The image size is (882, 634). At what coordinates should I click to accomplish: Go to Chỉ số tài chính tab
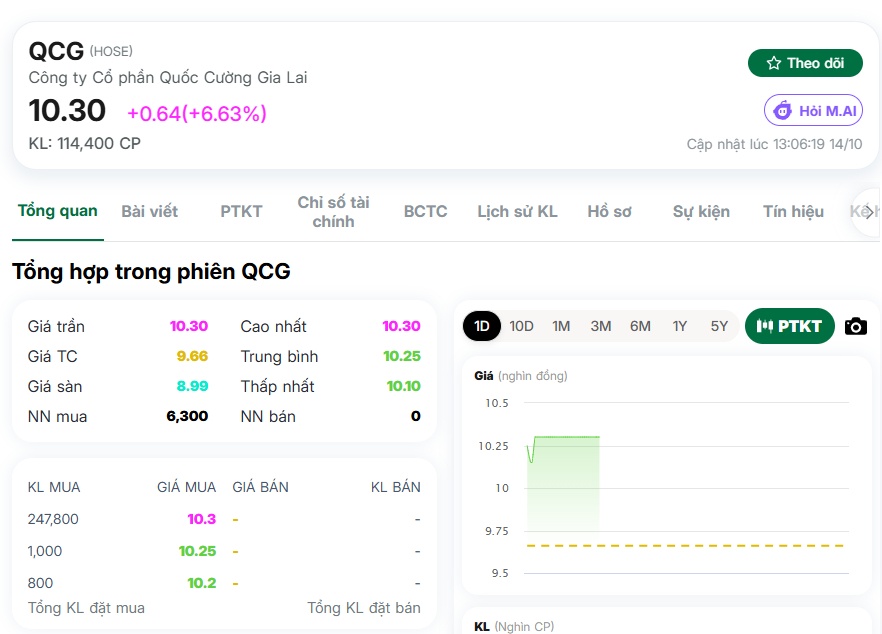[334, 212]
